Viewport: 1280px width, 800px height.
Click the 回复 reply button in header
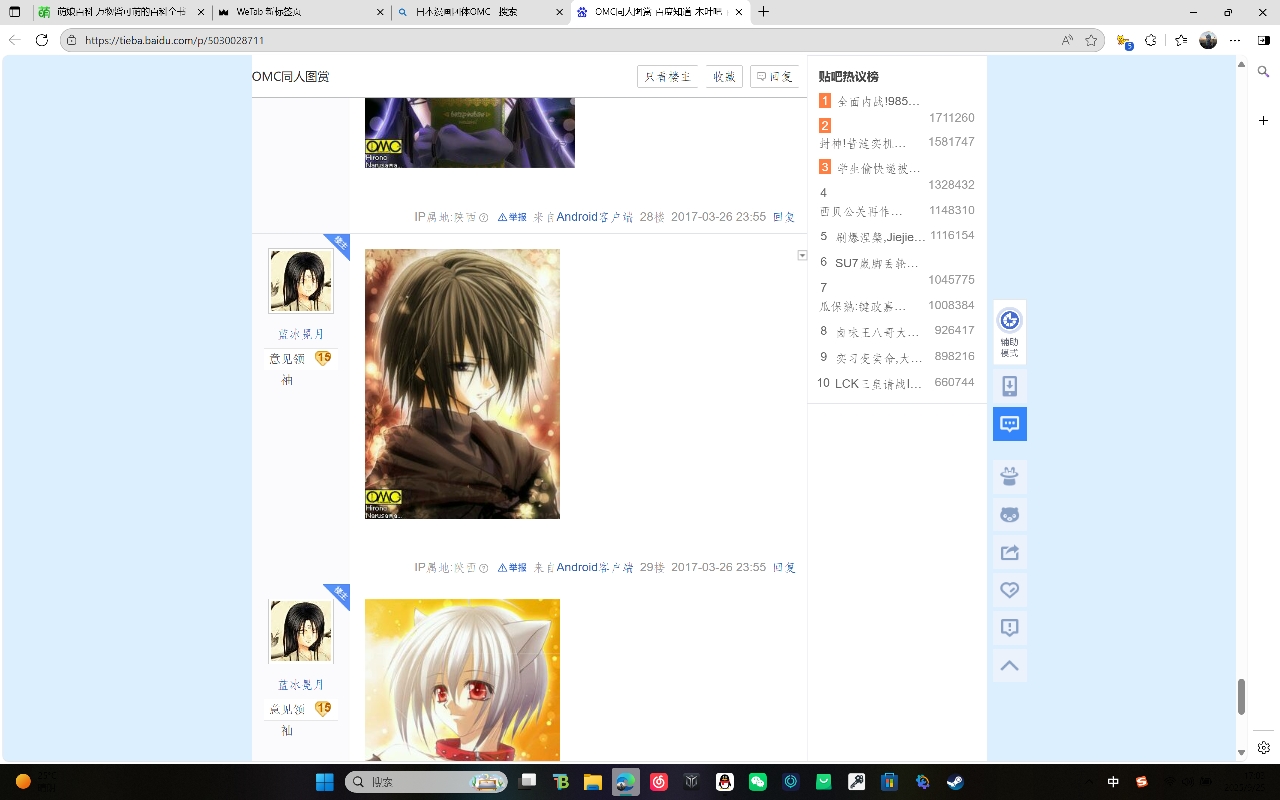[774, 77]
